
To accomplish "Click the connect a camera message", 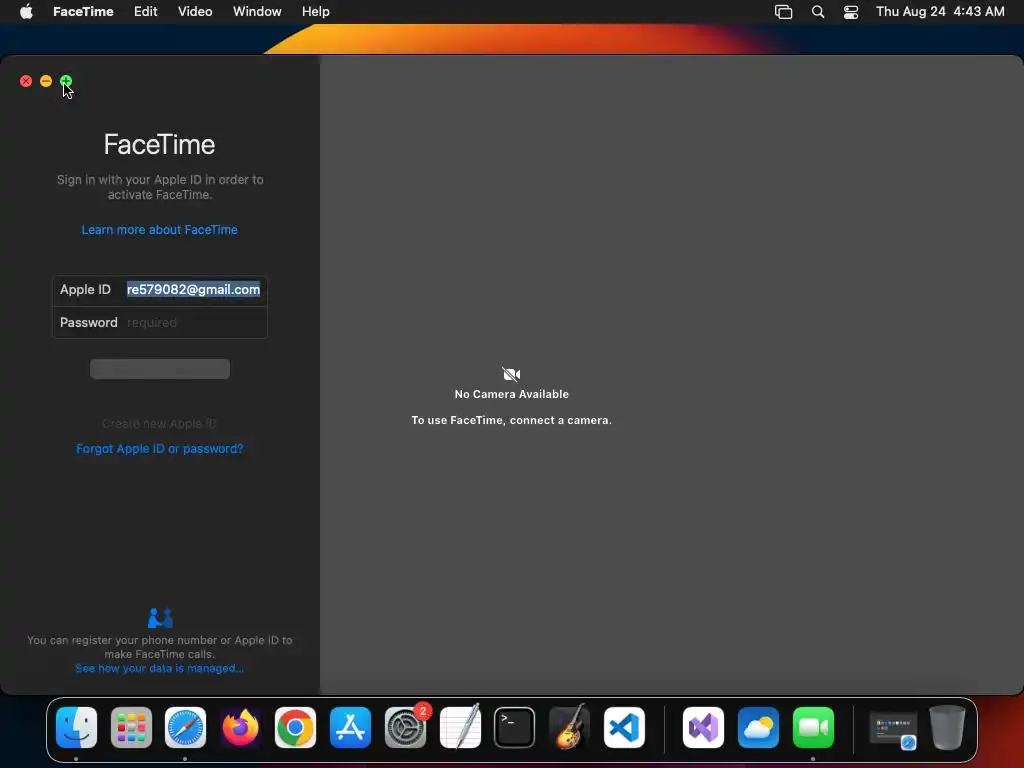I will tap(511, 420).
